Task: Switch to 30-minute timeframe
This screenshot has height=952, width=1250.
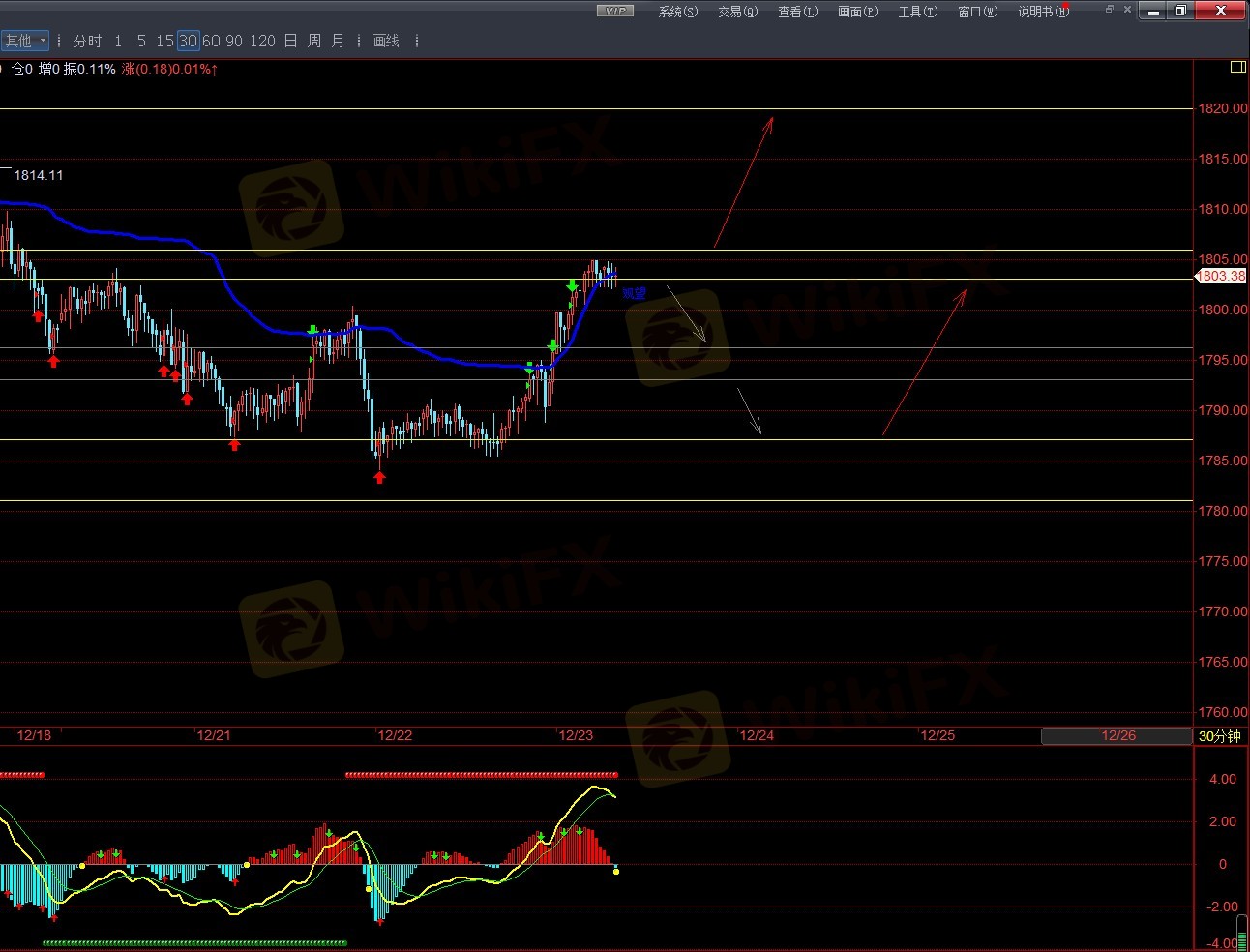Action: [x=188, y=41]
